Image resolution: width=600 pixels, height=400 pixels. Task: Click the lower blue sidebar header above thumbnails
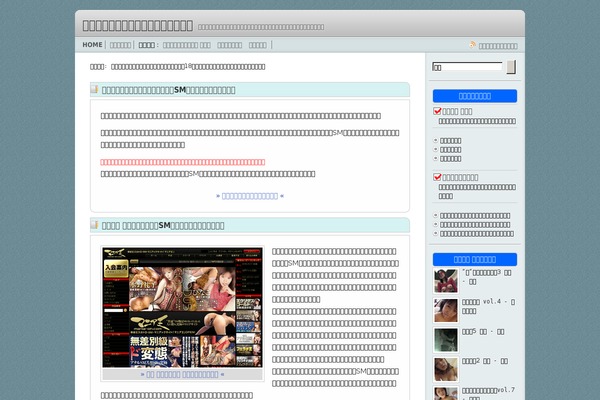(474, 260)
